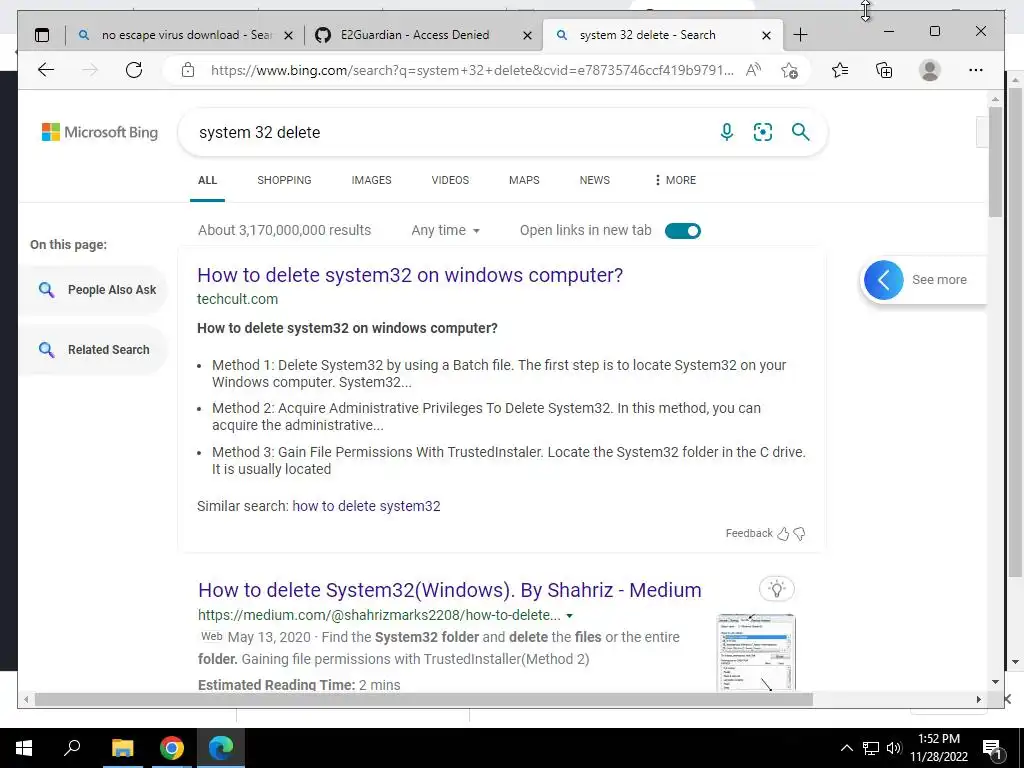Viewport: 1024px width, 768px height.
Task: Open the notification center icon
Action: [x=993, y=748]
